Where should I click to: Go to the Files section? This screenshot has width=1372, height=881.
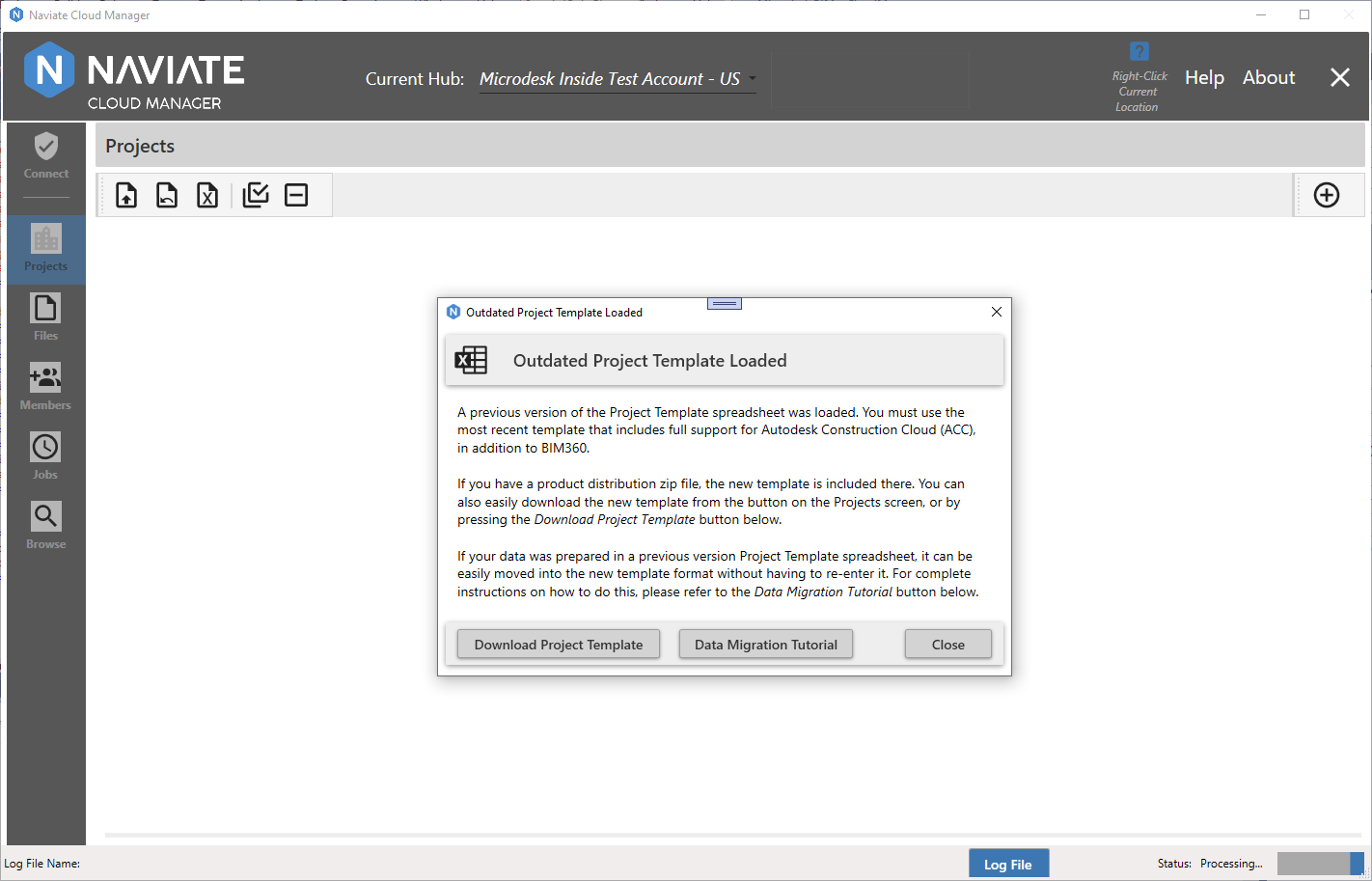(x=46, y=317)
